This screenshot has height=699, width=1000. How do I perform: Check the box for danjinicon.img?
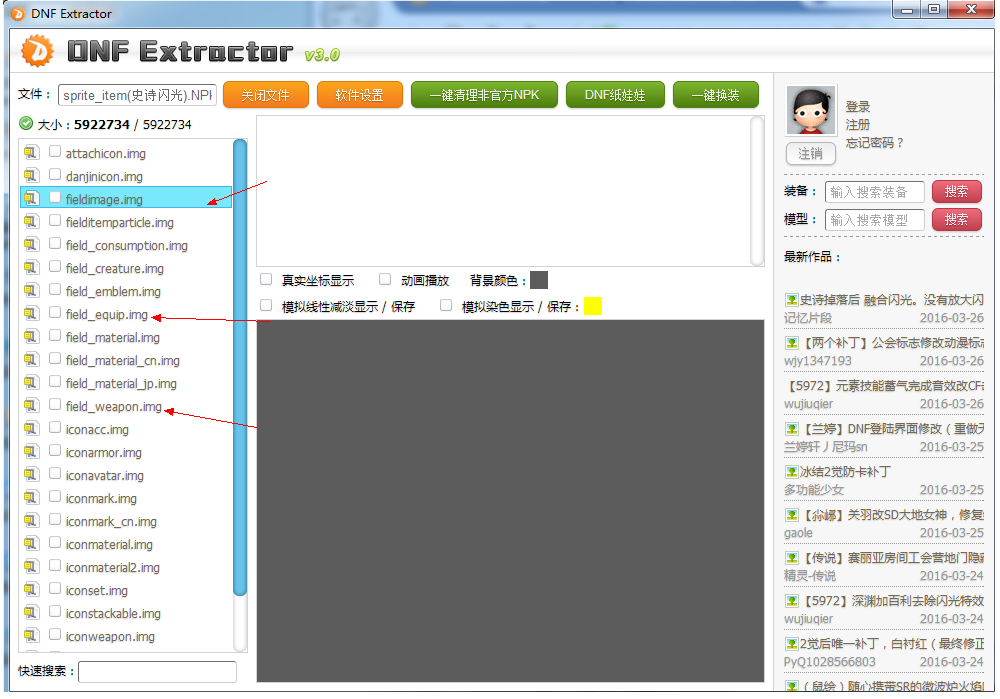coord(56,176)
